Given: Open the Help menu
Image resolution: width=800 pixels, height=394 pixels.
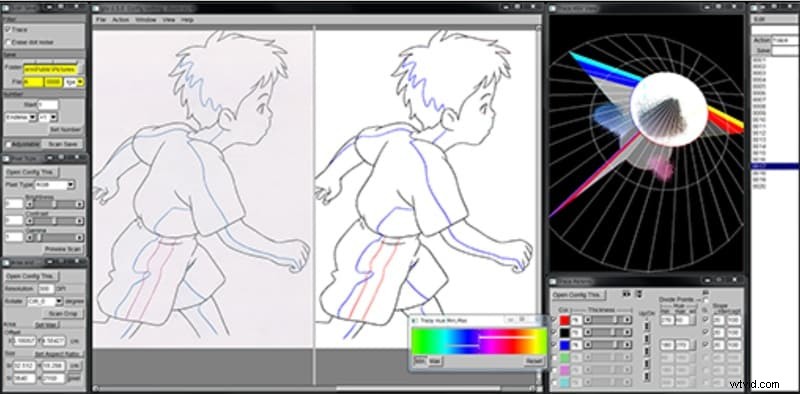Looking at the screenshot, I should [187, 19].
